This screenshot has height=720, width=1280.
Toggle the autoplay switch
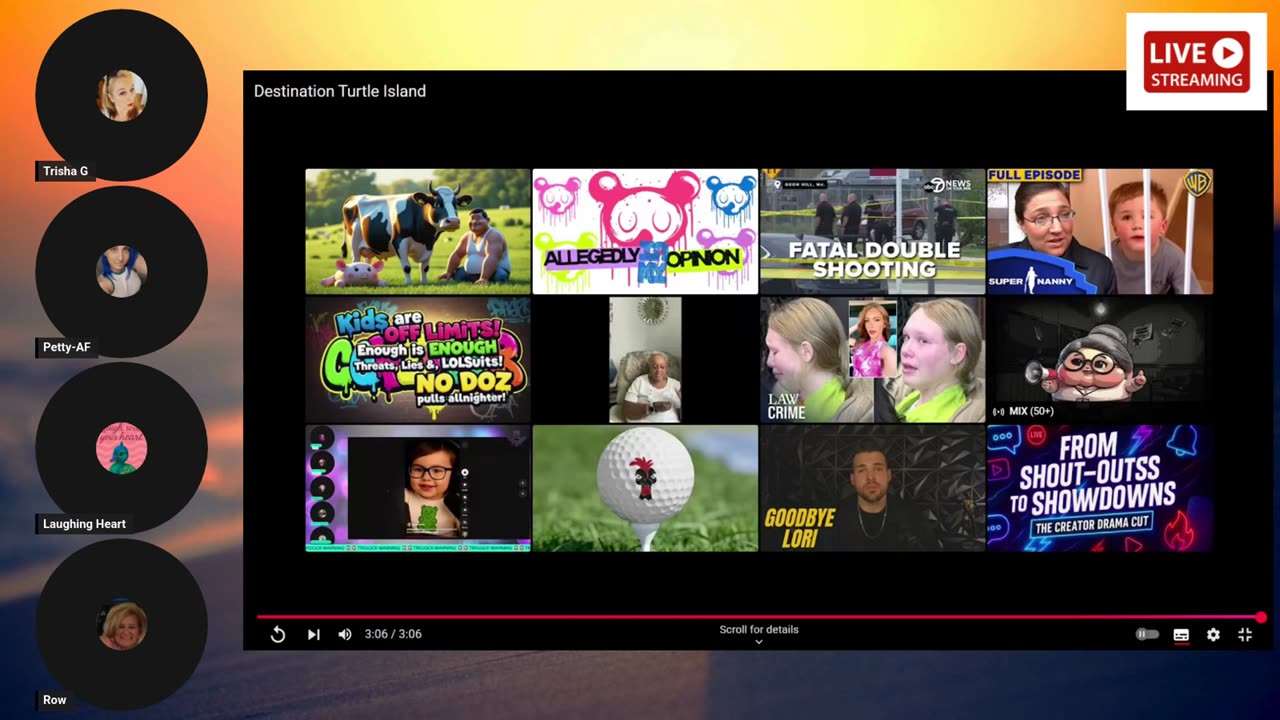click(1147, 634)
